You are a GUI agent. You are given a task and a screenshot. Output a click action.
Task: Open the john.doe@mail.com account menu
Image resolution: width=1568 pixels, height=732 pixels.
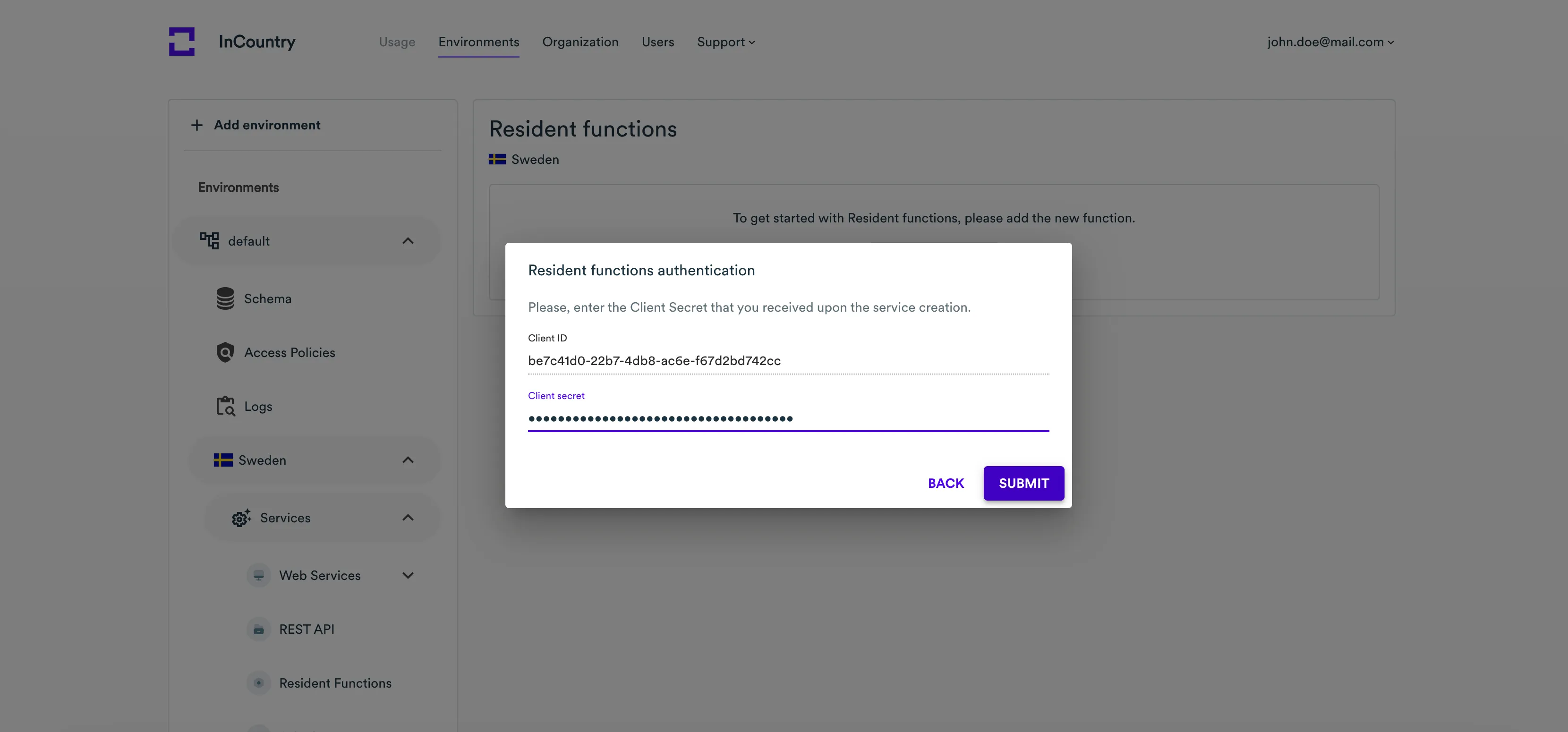click(1330, 42)
